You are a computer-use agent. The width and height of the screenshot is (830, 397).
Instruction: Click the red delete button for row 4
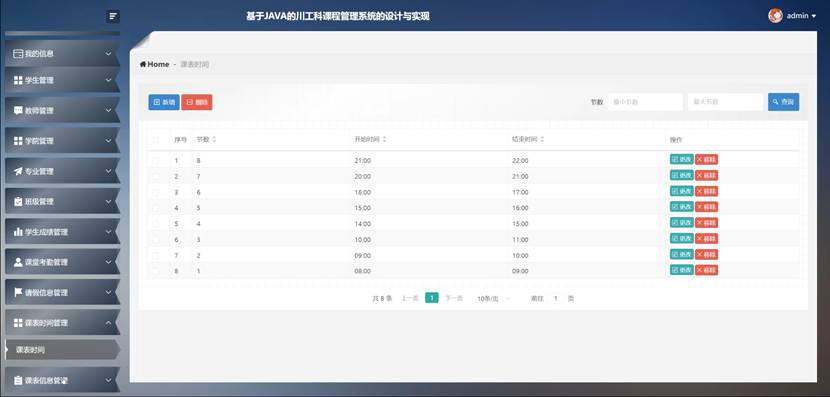coord(707,207)
